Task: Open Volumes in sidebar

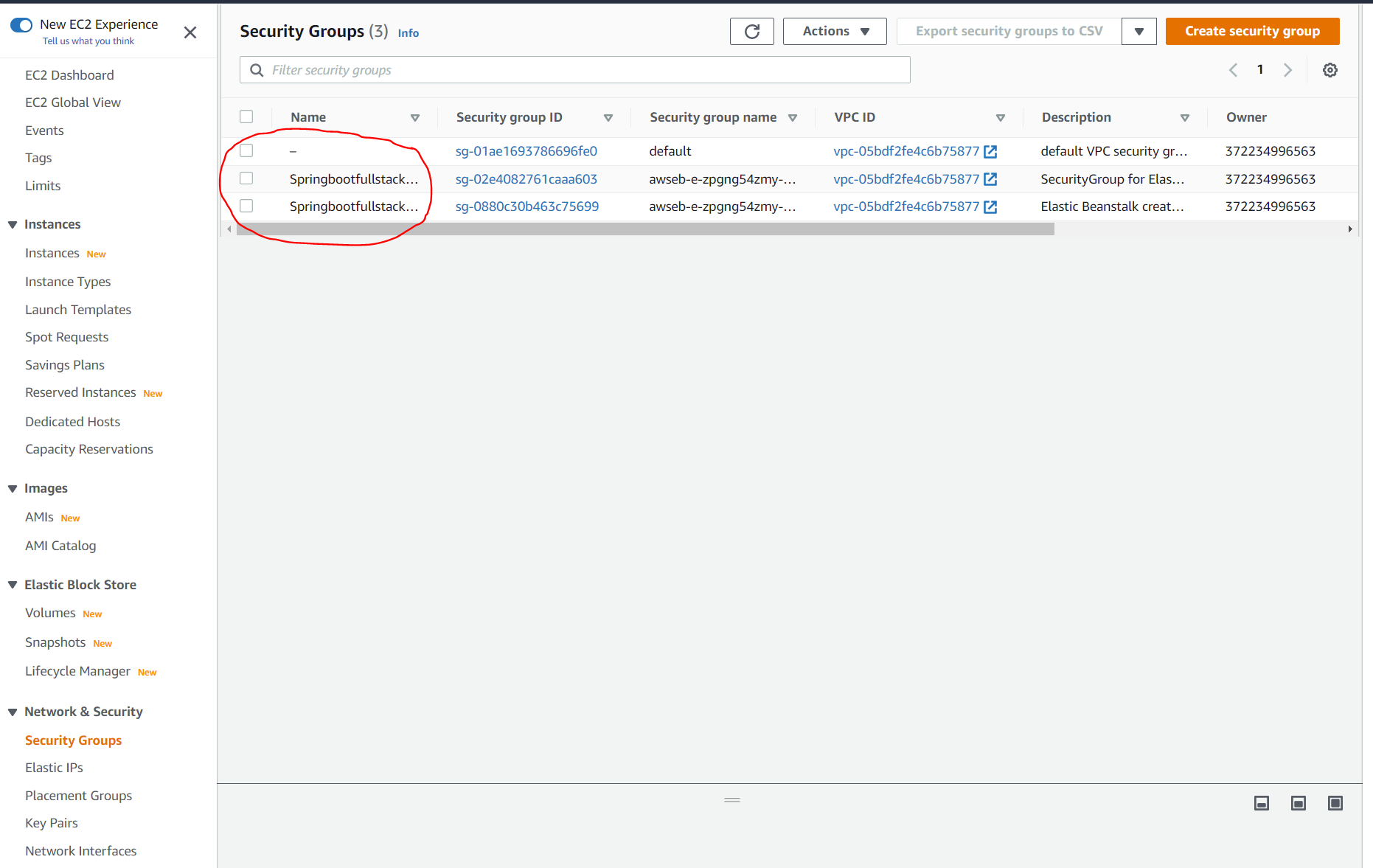Action: click(50, 613)
